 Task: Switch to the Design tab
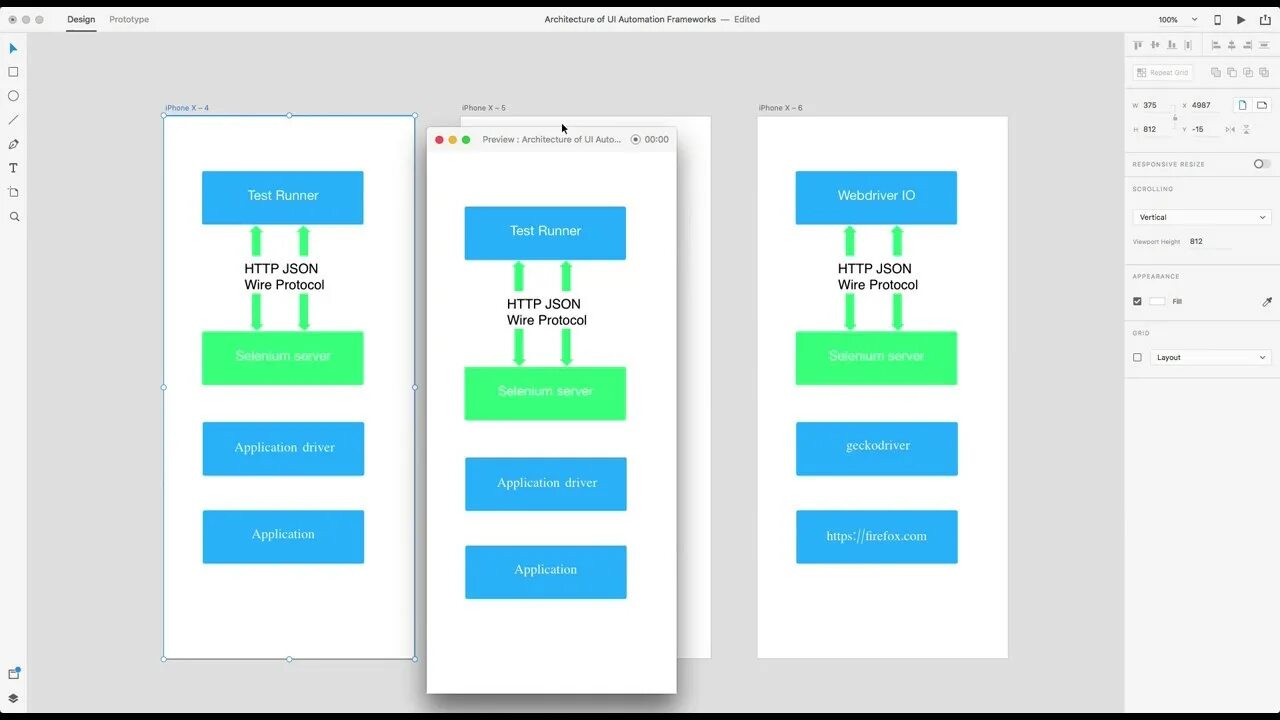[x=81, y=19]
